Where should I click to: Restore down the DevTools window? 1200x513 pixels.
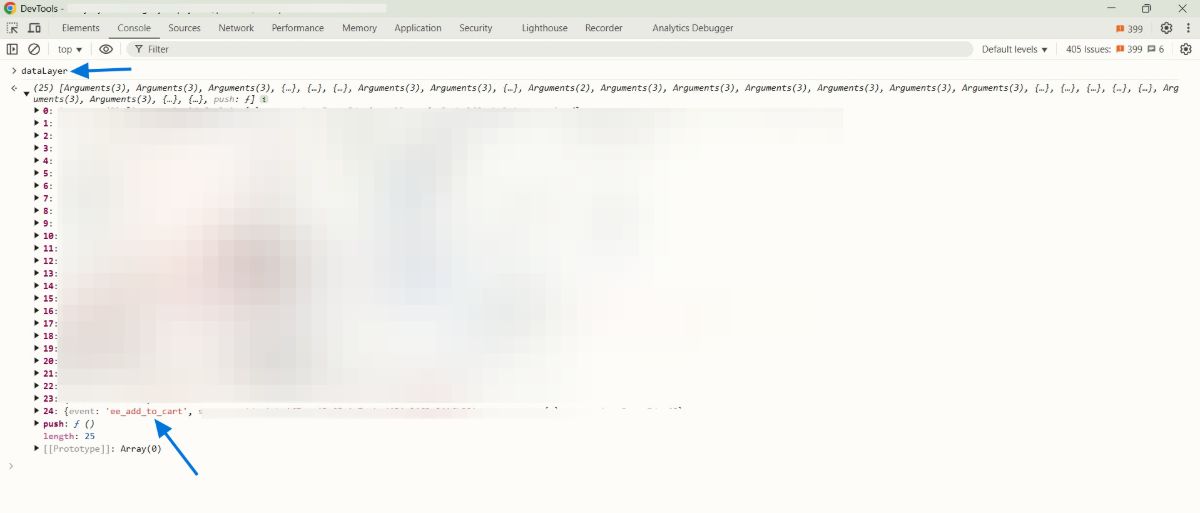pyautogui.click(x=1146, y=8)
